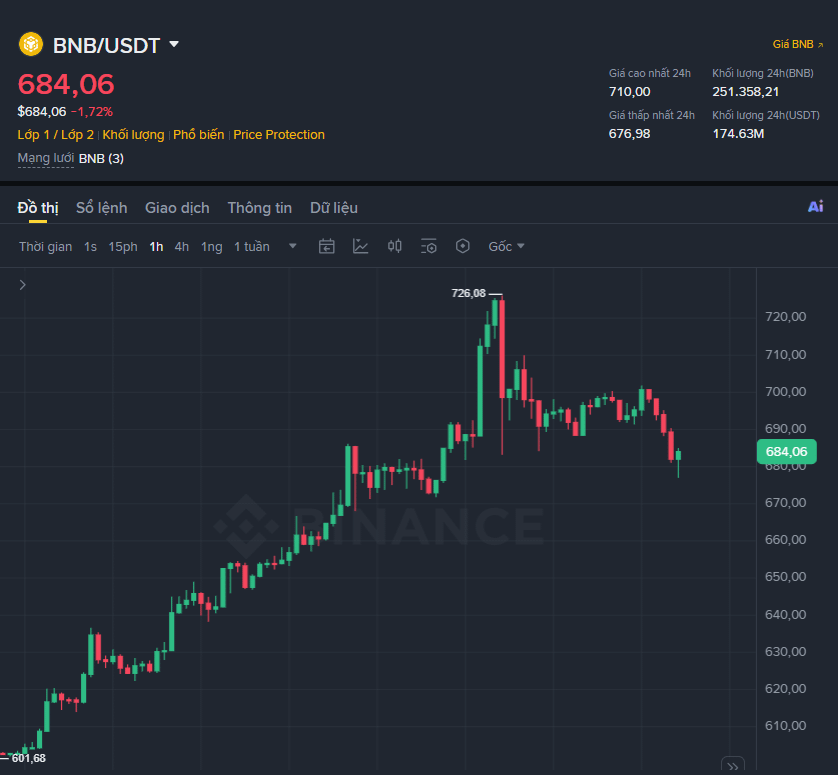Screen dimensions: 838x775
Task: Open the Giá BNB link
Action: click(798, 44)
